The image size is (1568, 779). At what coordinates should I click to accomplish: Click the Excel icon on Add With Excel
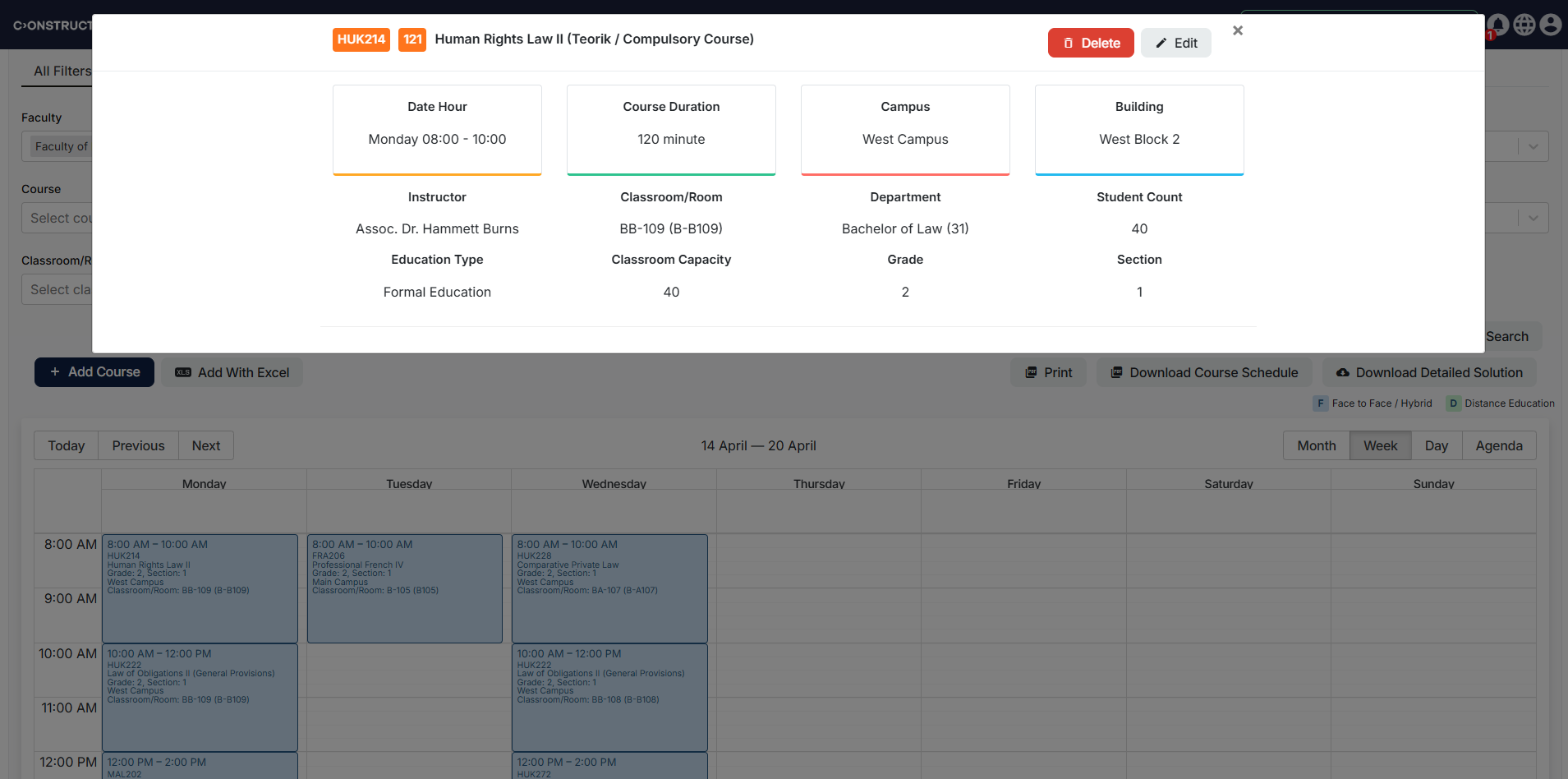click(x=182, y=372)
